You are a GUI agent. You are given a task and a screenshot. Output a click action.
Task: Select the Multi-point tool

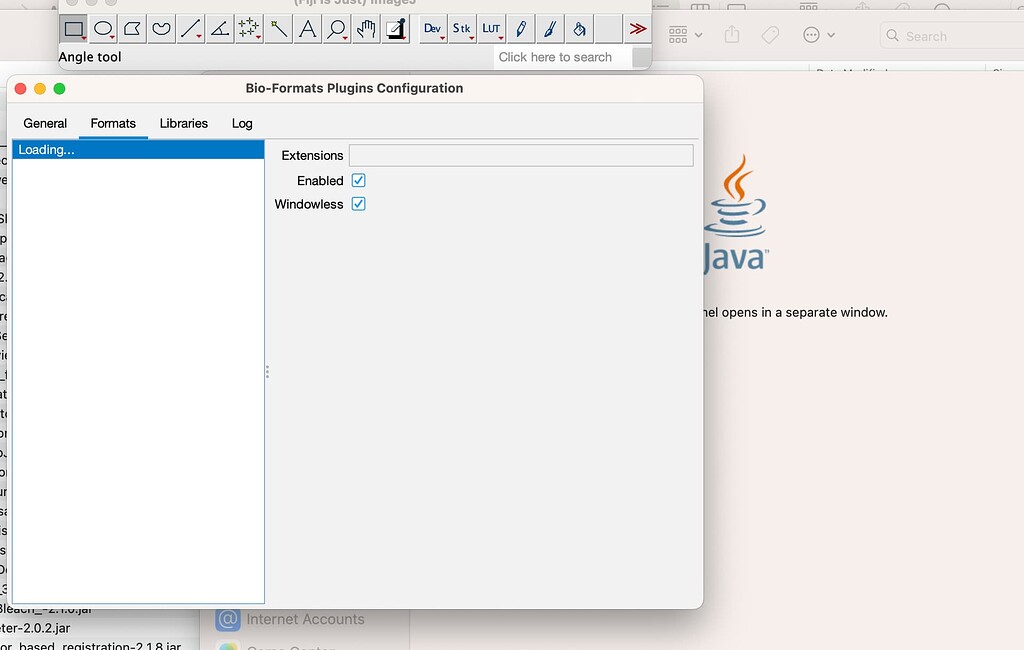point(249,29)
